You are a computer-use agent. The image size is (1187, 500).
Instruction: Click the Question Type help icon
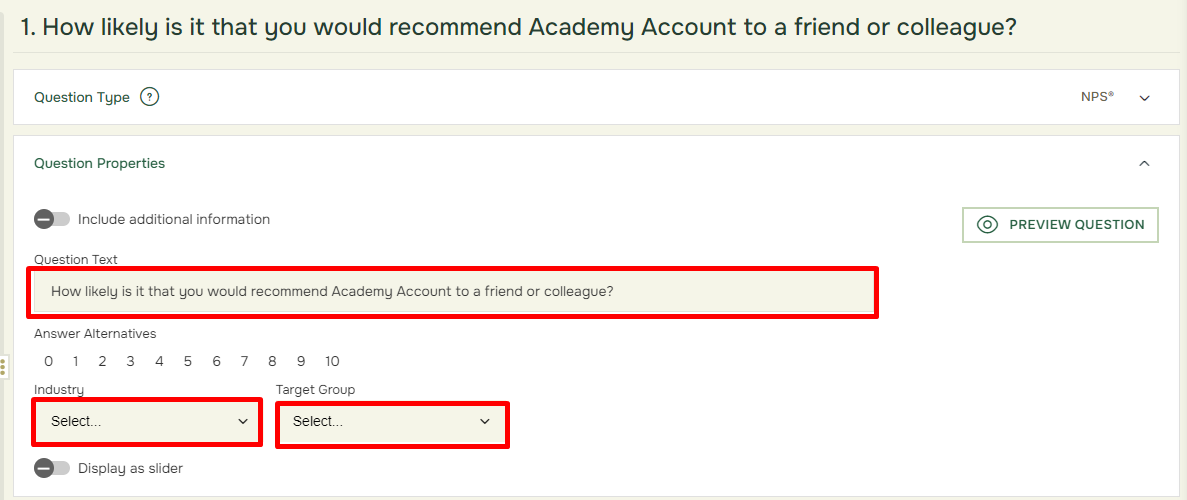(x=150, y=97)
